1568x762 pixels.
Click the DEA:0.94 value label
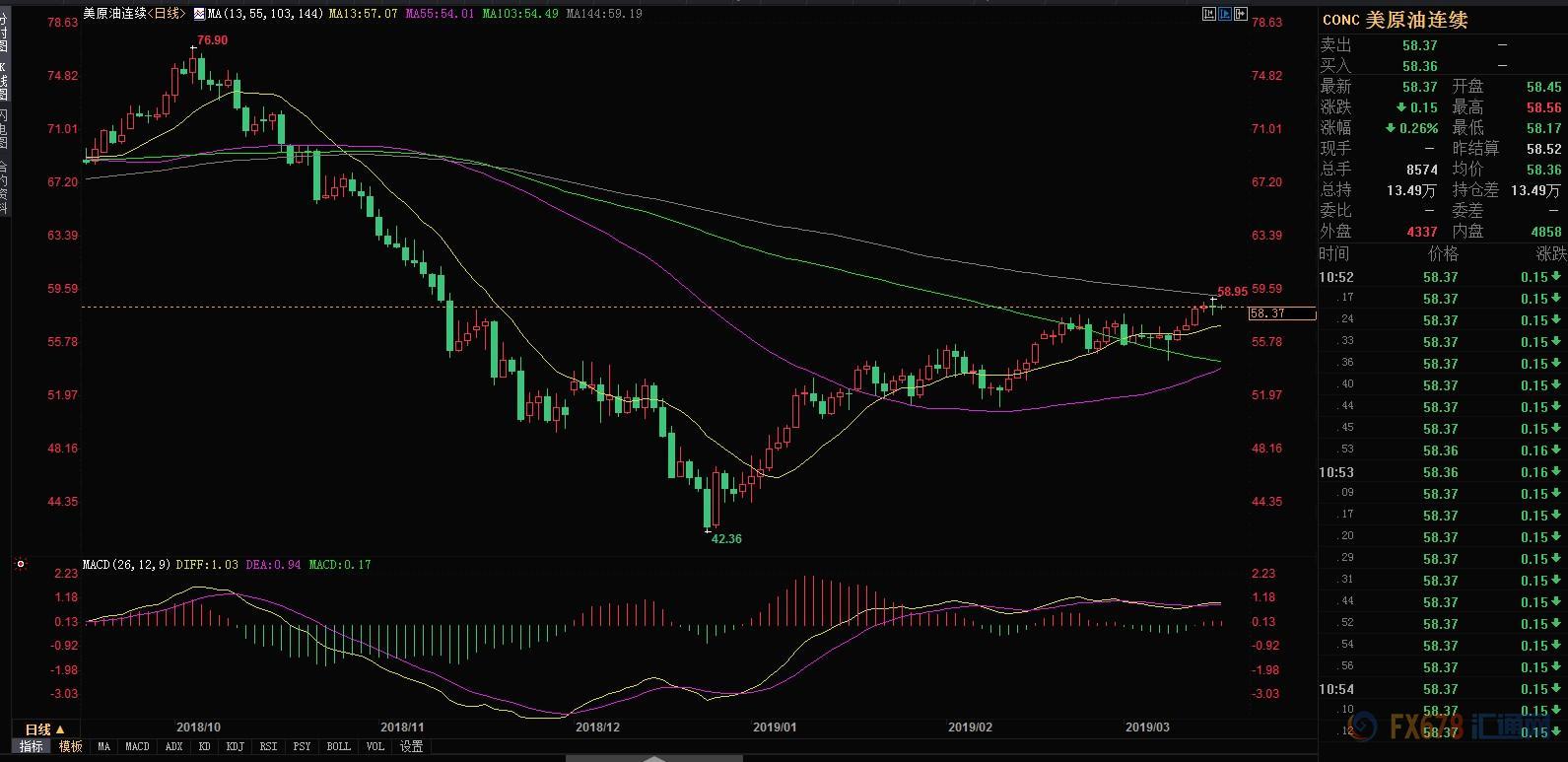click(x=273, y=565)
